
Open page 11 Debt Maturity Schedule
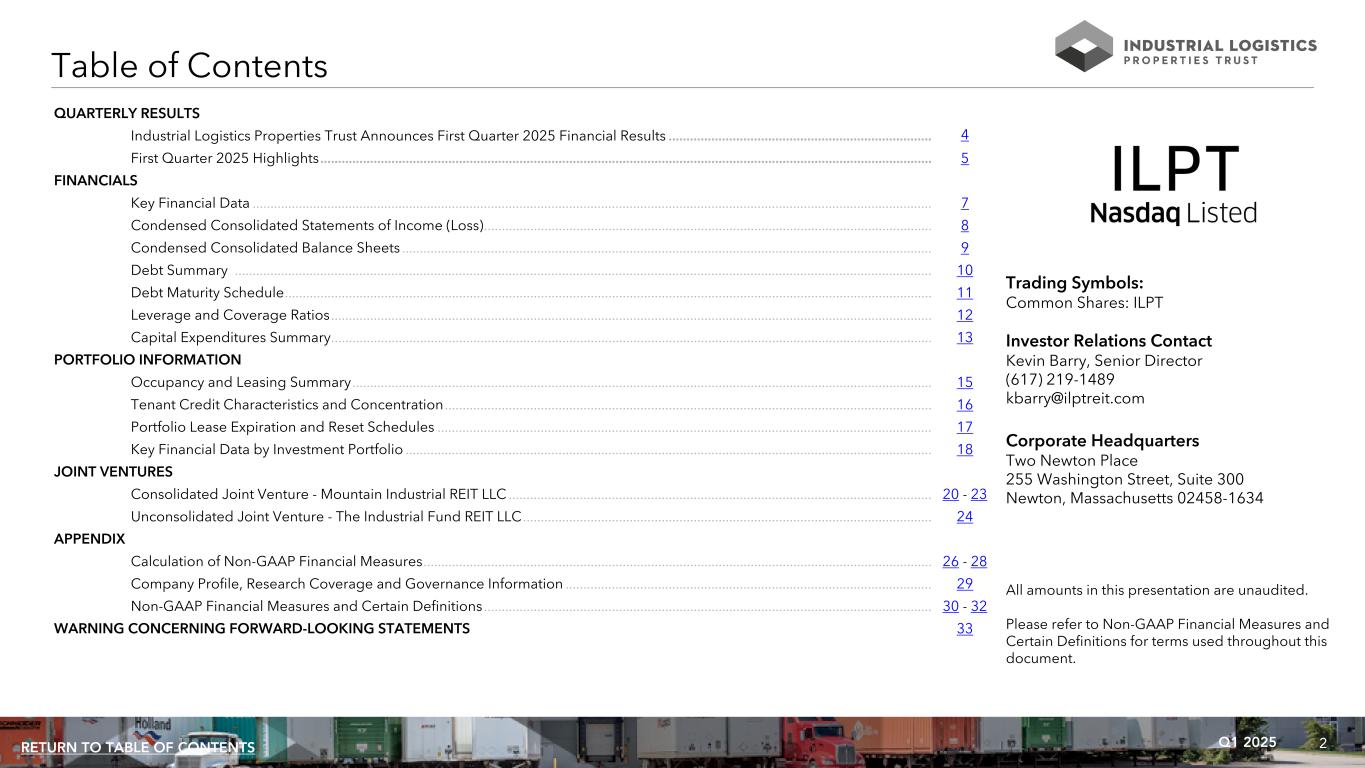click(x=964, y=293)
